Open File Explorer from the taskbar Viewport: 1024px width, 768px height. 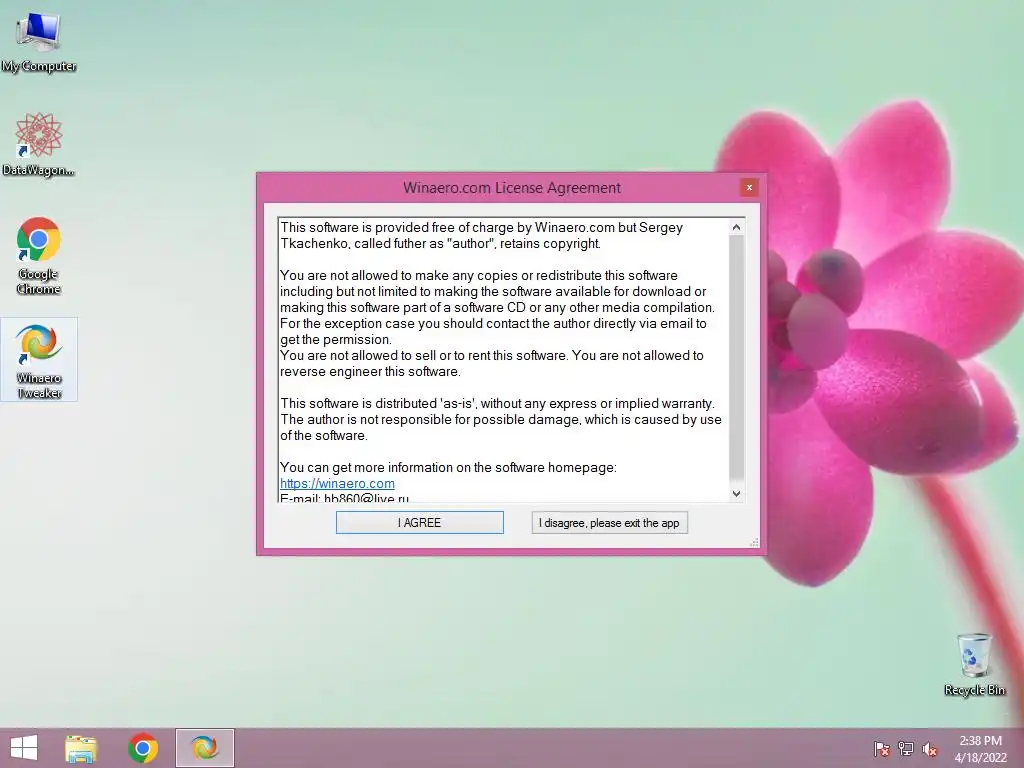81,748
